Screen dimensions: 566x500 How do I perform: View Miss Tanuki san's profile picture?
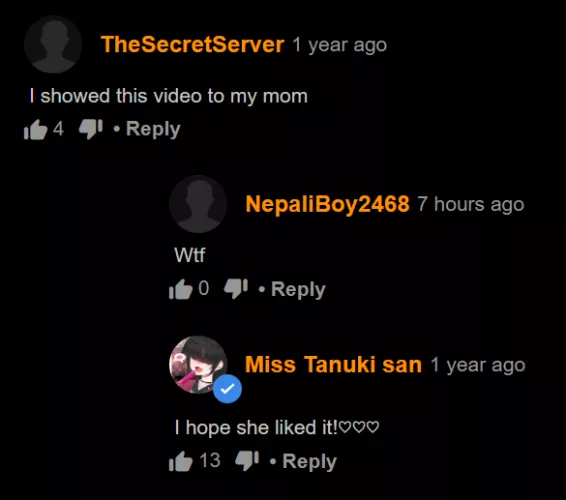pyautogui.click(x=198, y=365)
